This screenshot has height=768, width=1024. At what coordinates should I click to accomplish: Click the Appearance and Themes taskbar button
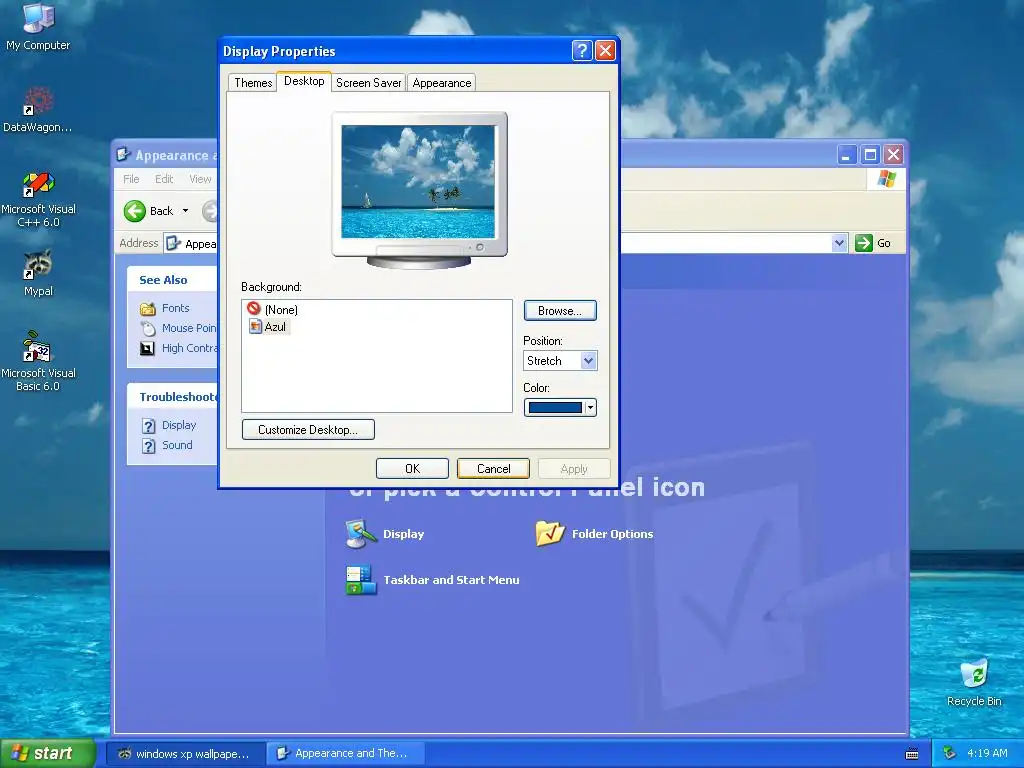[x=346, y=754]
